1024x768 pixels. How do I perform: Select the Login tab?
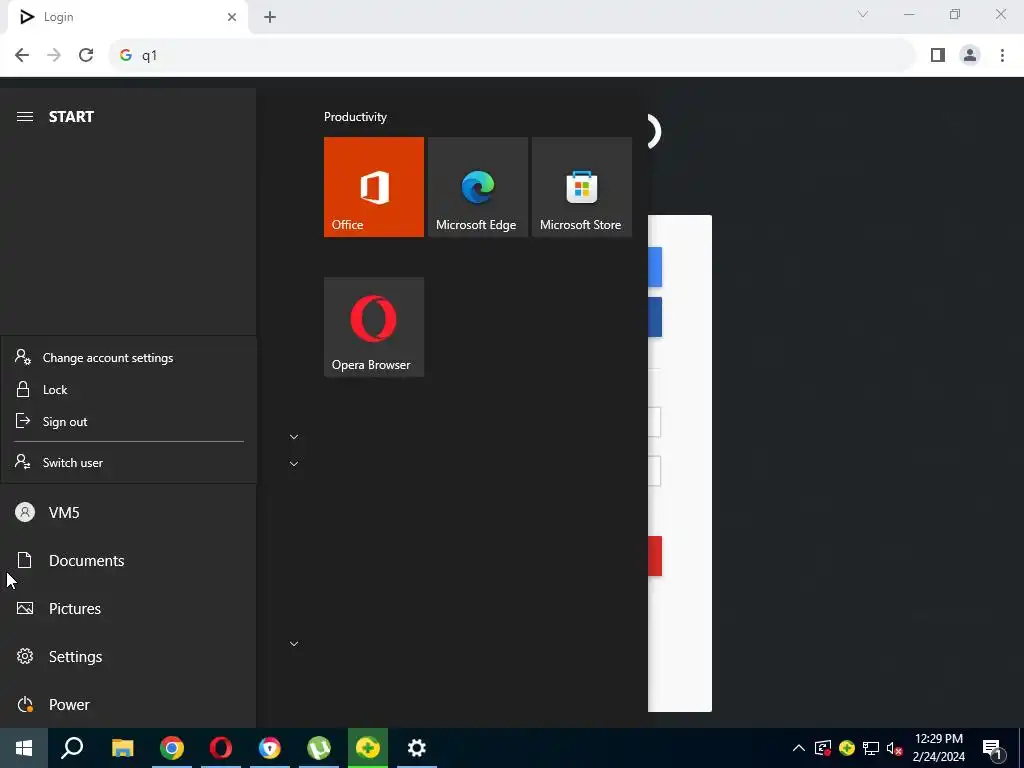128,18
